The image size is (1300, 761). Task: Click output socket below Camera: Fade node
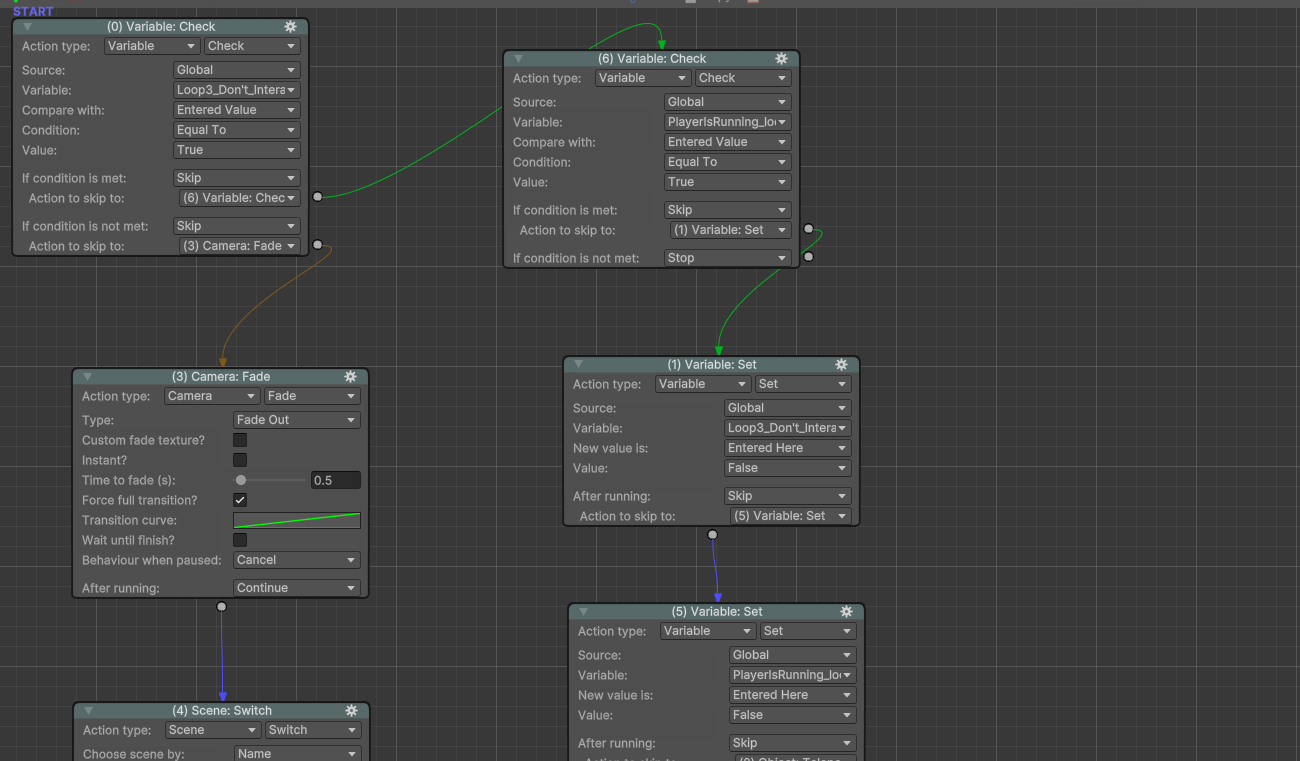[221, 607]
